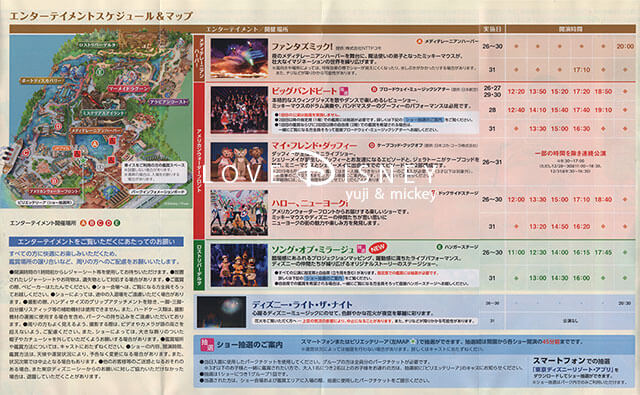
Task: Select the green ロストリバーデルタ vertical tab
Action: point(199,266)
